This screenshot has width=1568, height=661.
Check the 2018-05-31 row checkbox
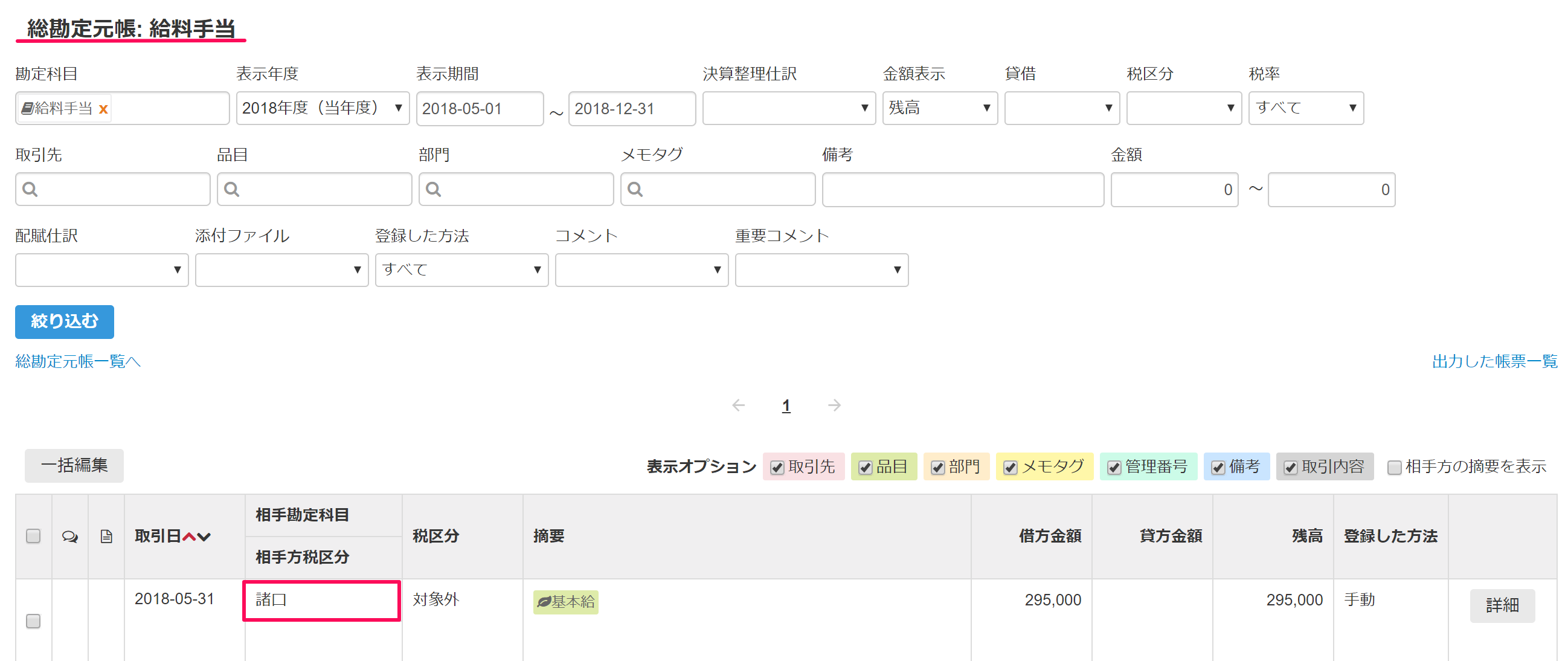pos(33,621)
